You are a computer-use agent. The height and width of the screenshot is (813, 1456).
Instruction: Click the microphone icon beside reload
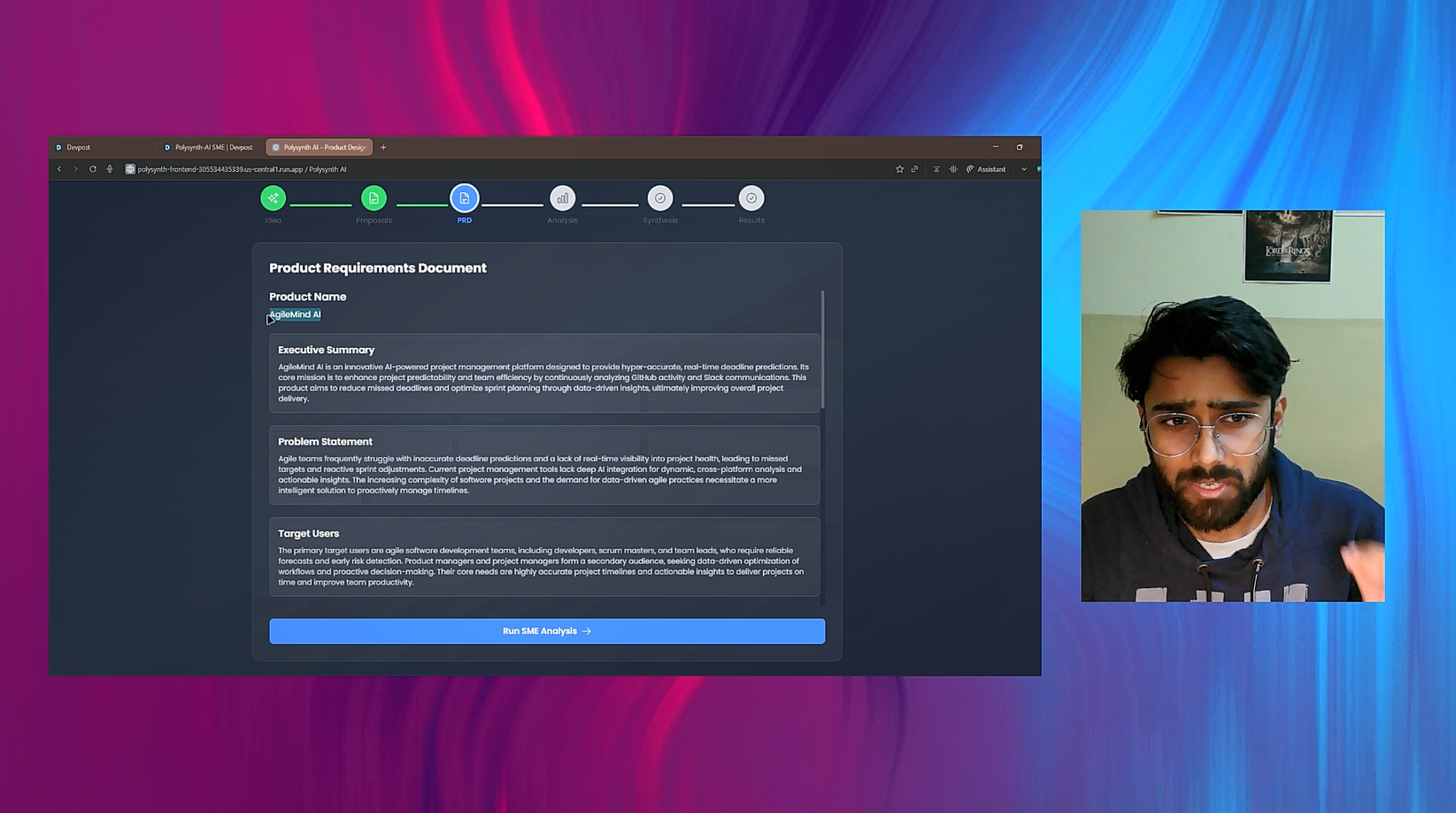[x=110, y=169]
